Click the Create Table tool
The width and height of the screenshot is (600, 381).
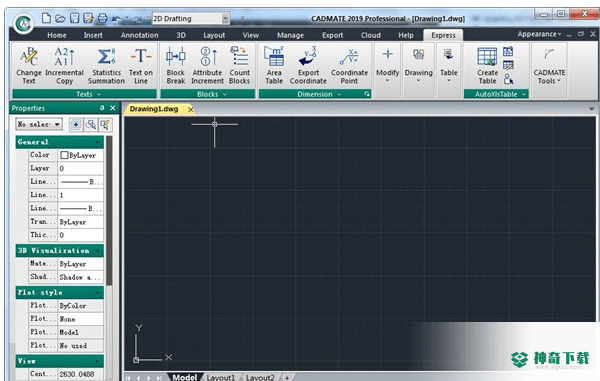[x=487, y=66]
